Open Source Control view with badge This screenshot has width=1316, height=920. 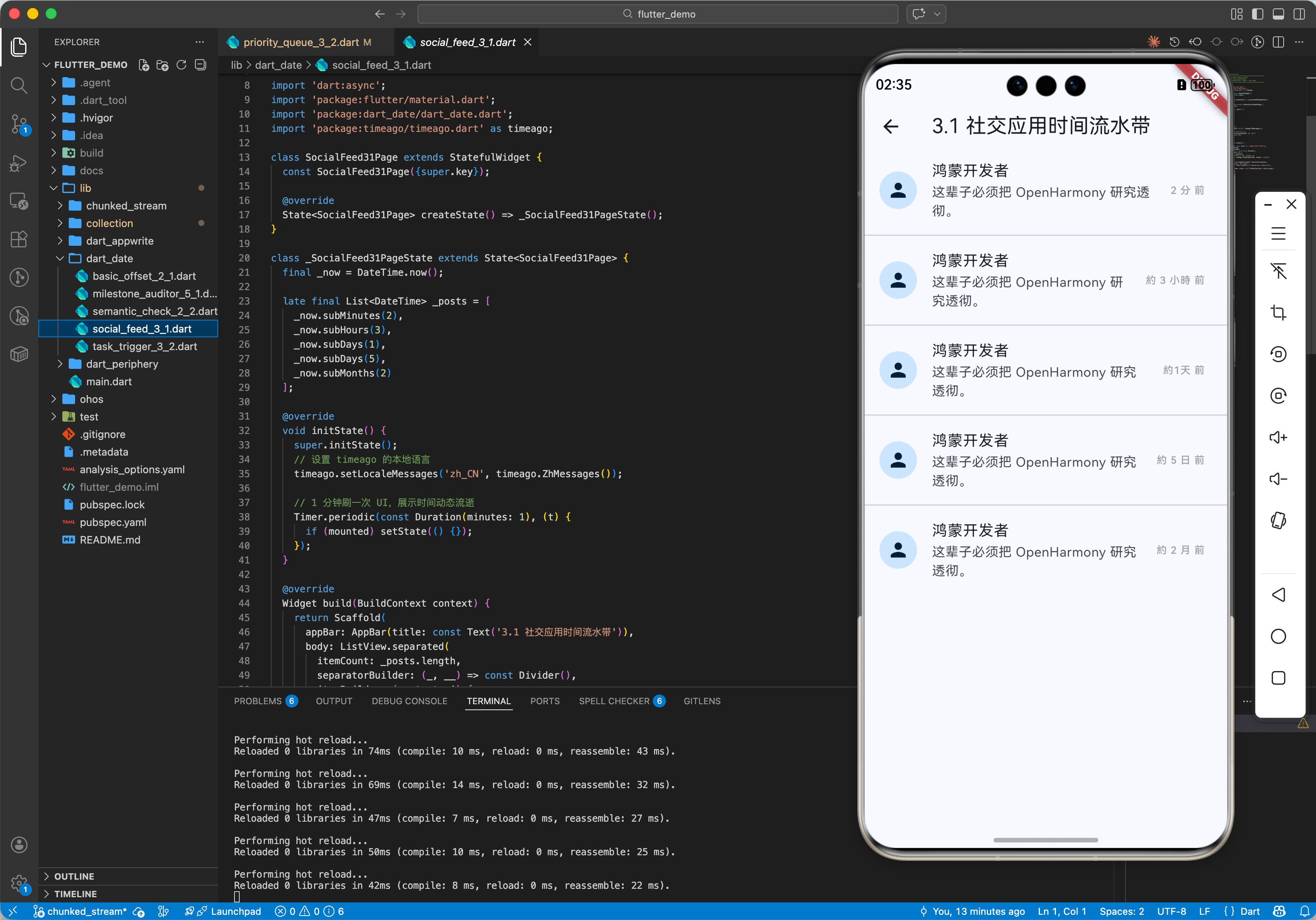tap(19, 123)
